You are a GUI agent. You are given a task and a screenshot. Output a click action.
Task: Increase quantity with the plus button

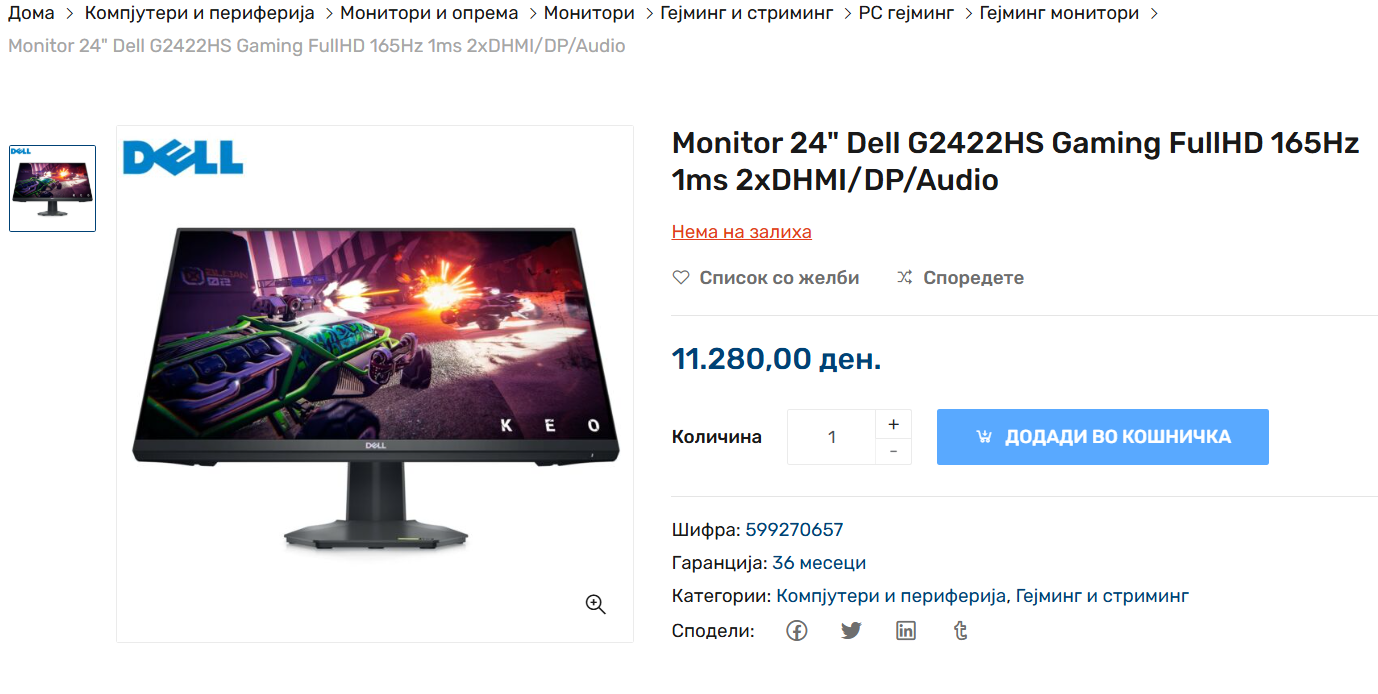click(893, 424)
